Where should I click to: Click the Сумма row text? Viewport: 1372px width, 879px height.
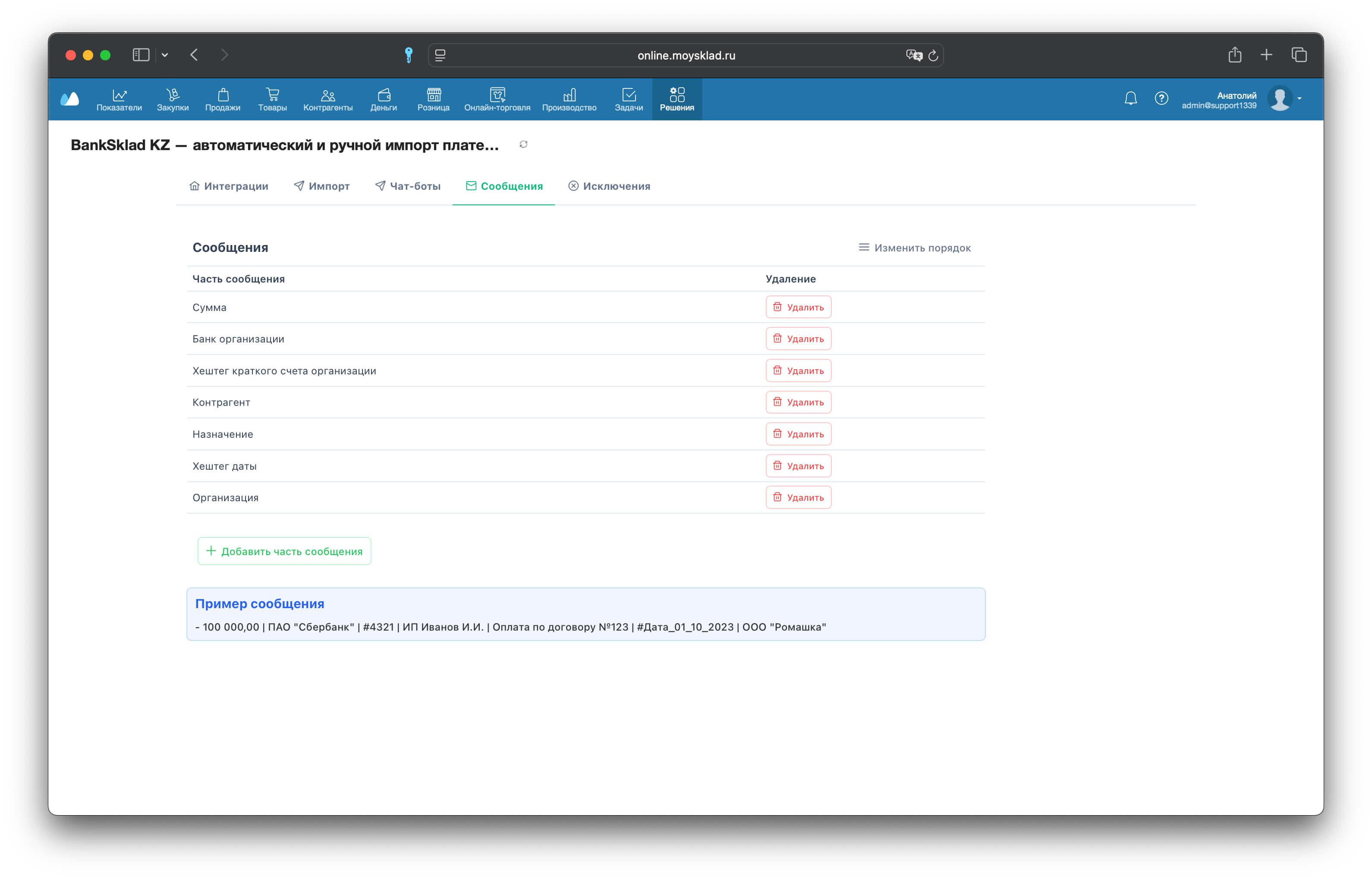209,308
